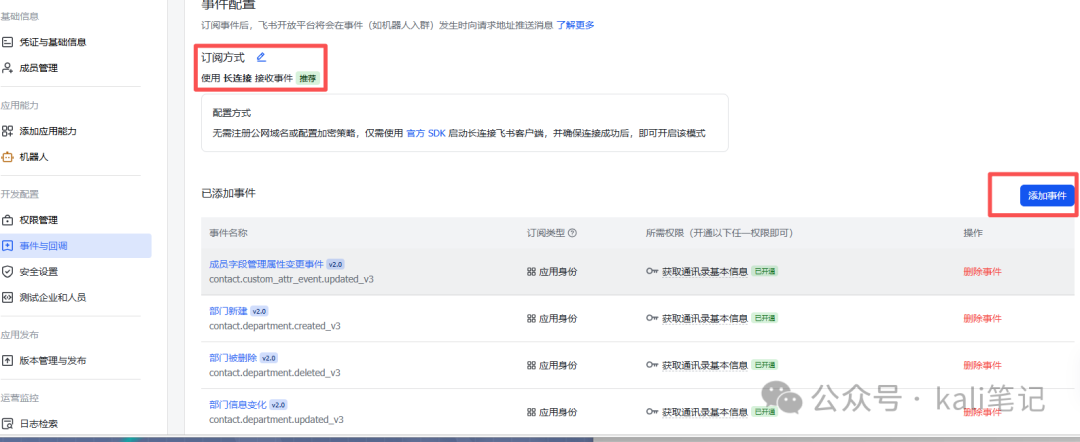
Task: Click 应用身份 icon in 部门新建 row
Action: [x=531, y=318]
